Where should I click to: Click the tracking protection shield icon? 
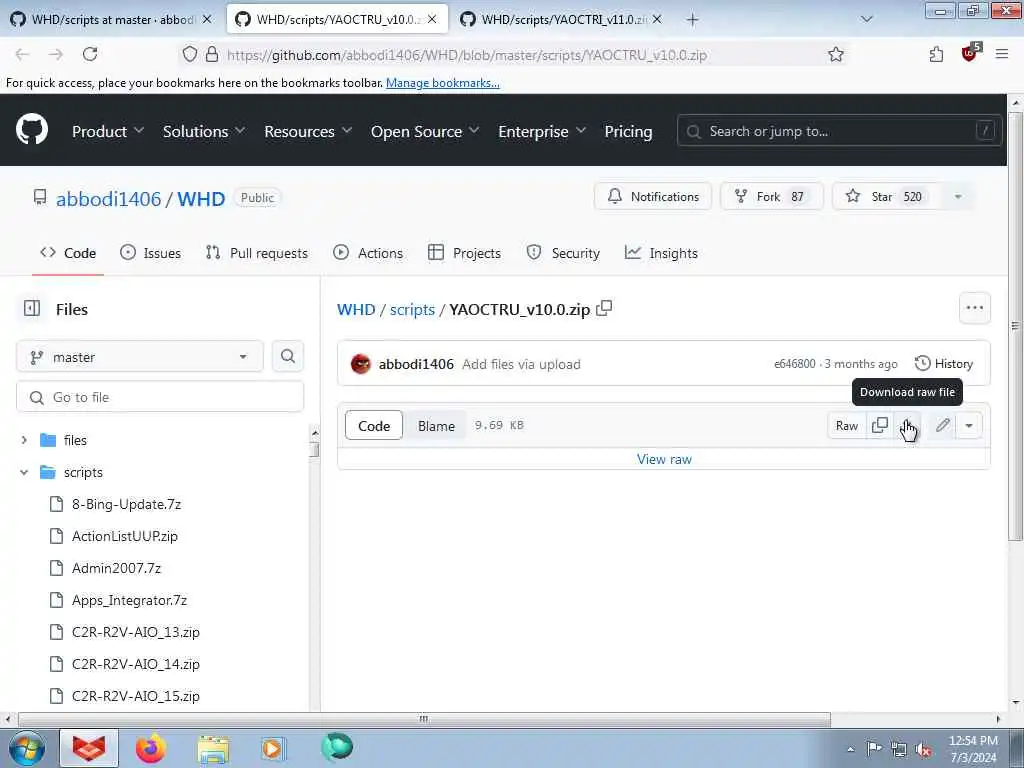189,54
